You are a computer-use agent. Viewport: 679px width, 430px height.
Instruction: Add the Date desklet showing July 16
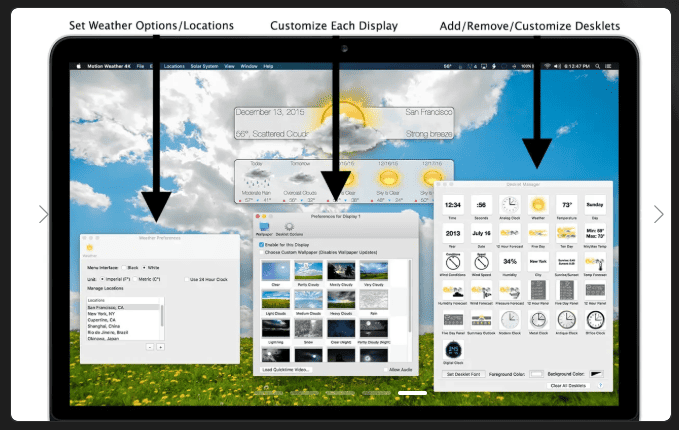481,233
